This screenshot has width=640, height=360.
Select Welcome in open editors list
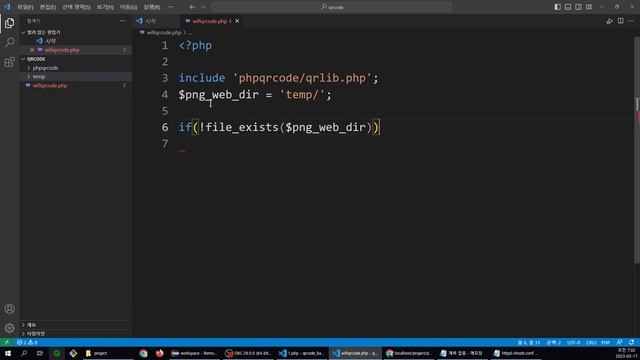(x=51, y=41)
